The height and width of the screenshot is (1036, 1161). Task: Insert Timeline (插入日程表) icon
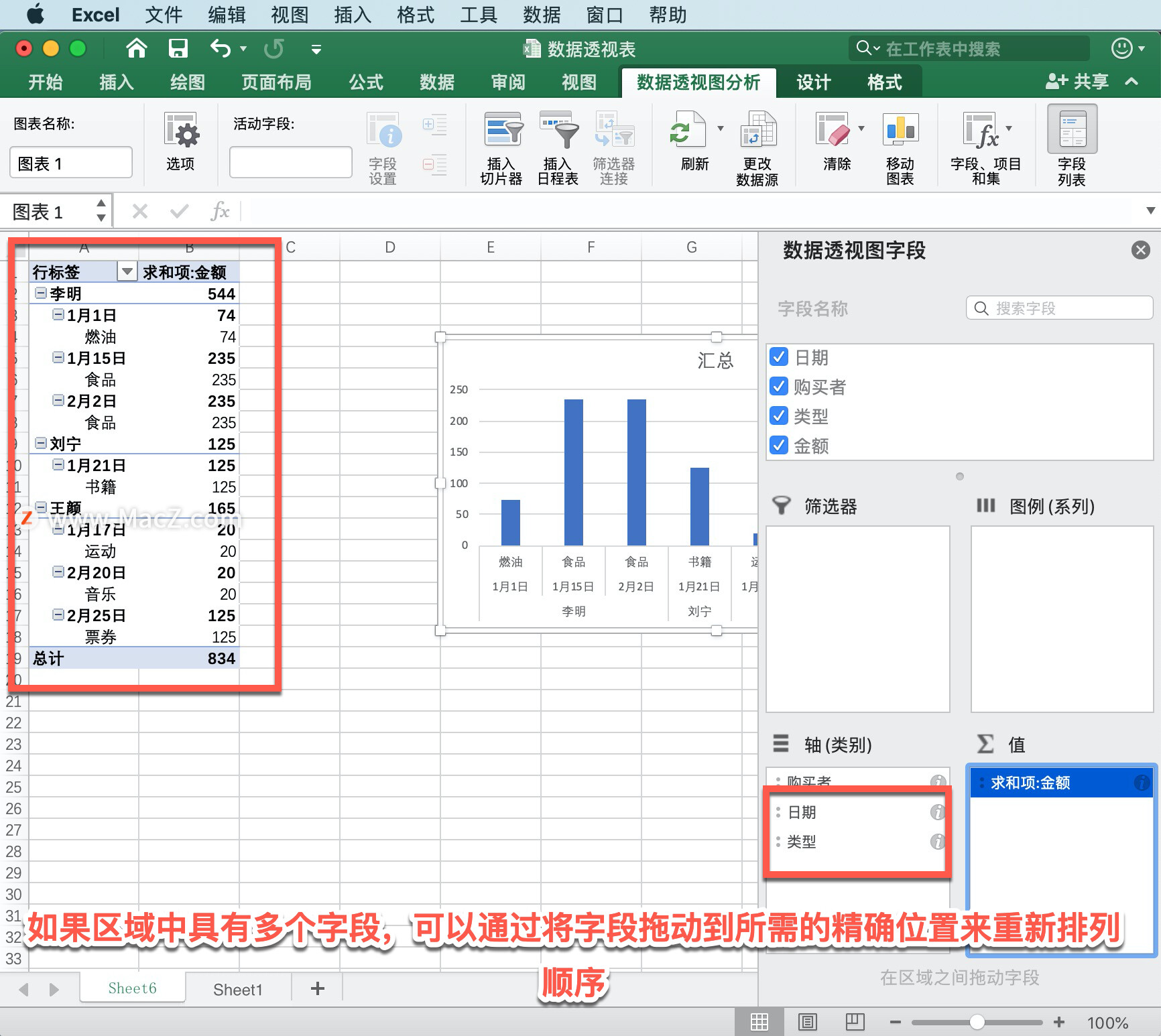[x=559, y=129]
